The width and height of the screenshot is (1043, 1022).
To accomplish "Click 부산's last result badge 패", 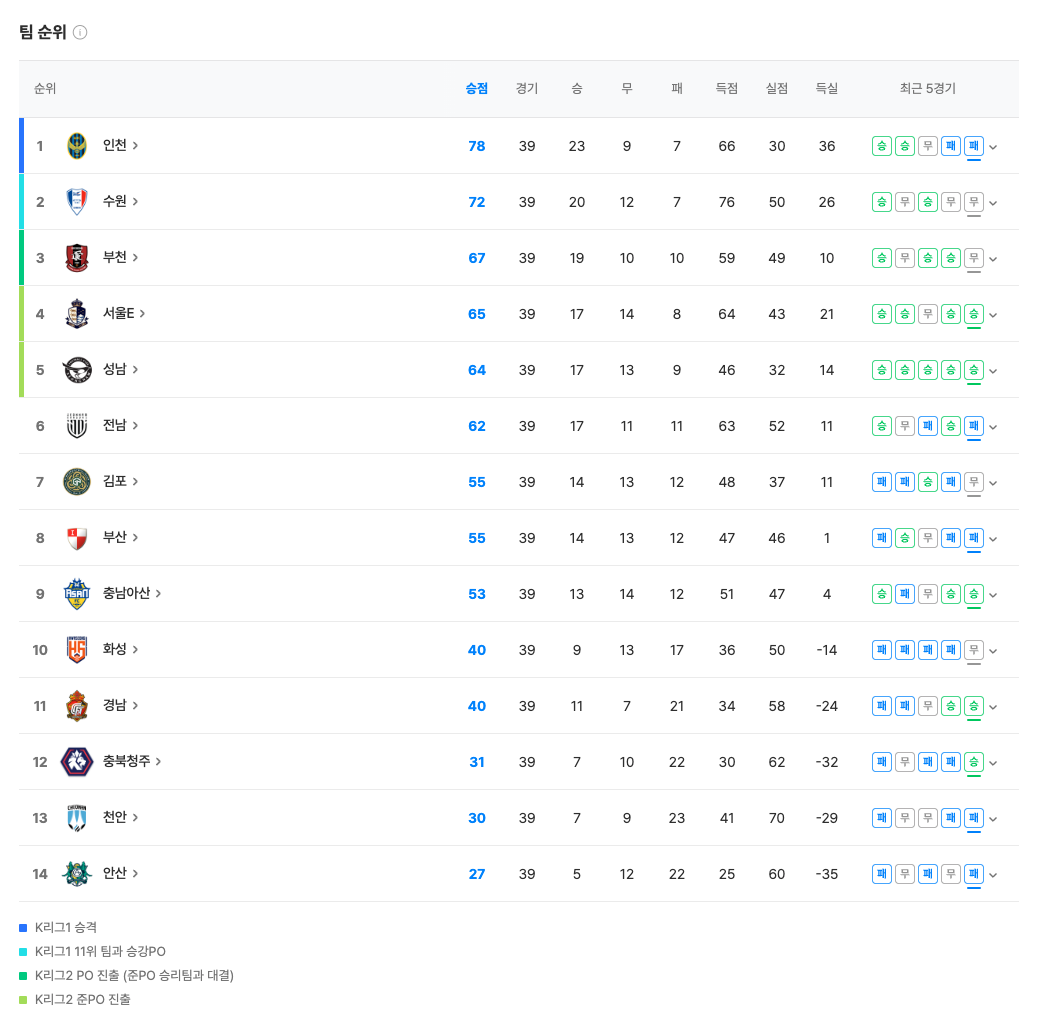I will pos(973,538).
